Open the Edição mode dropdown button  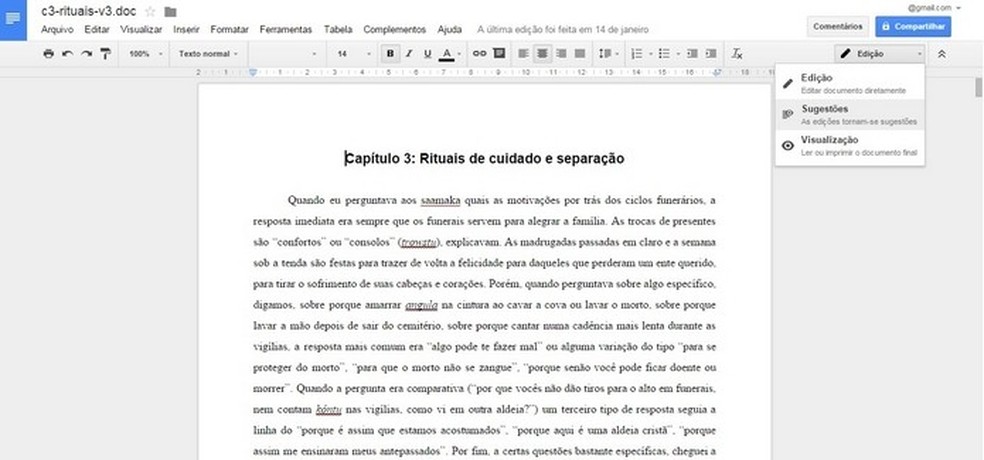880,54
